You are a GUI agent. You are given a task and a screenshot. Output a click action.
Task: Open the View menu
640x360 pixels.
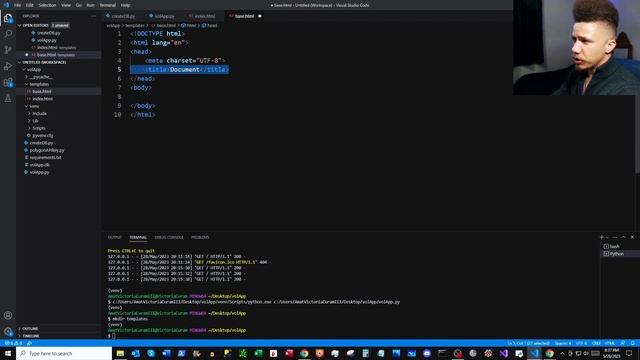tap(66, 5)
